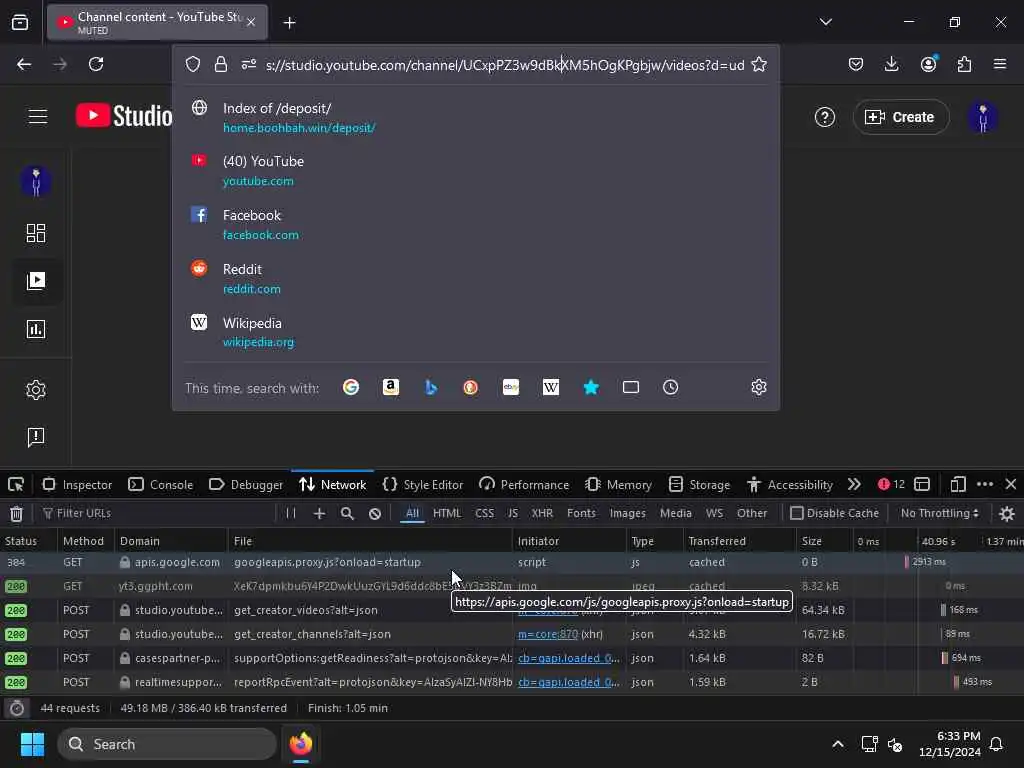Switch to the Debugger tab
This screenshot has width=1024, height=768.
coord(246,485)
